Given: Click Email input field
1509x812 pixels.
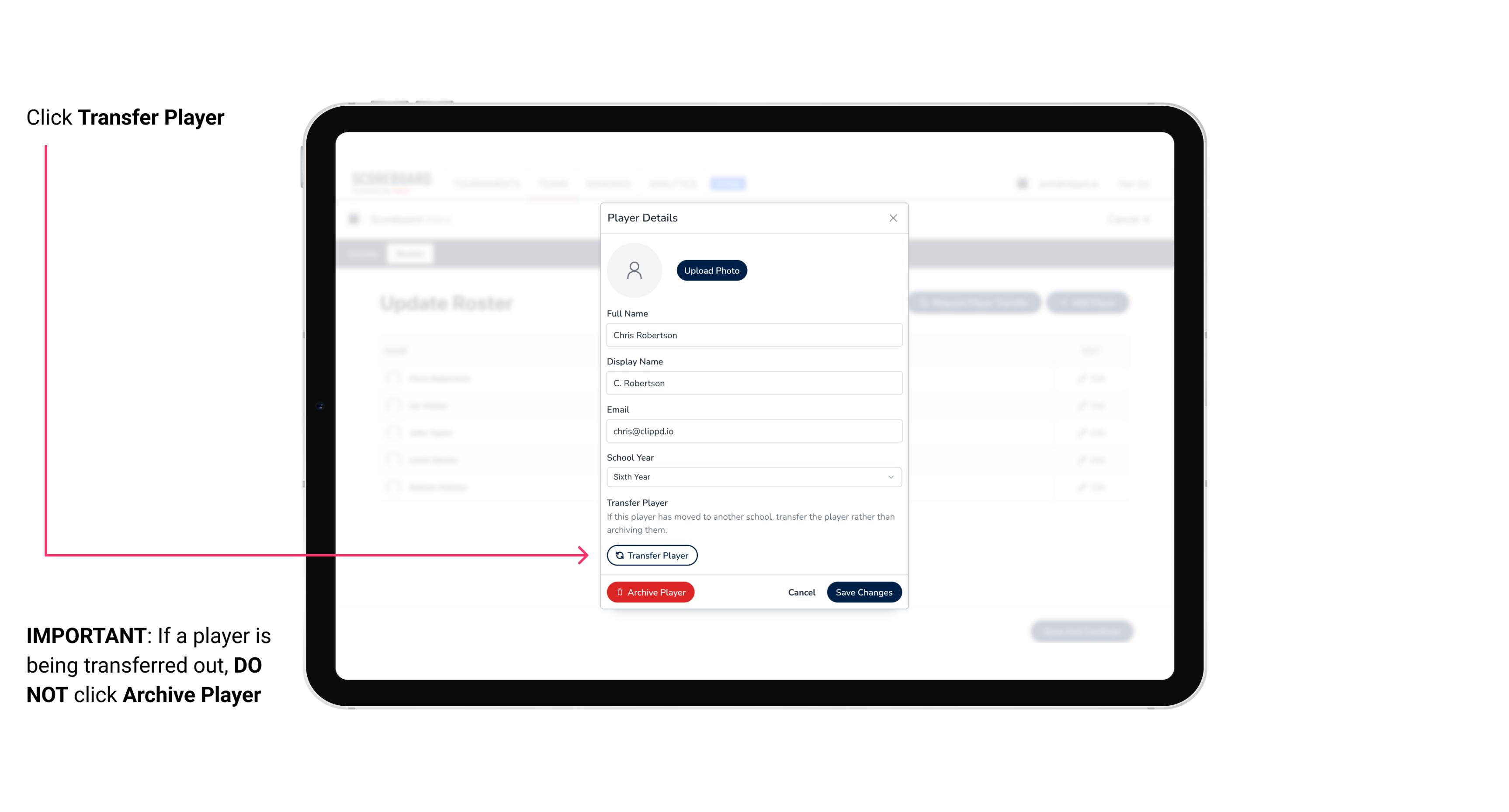Looking at the screenshot, I should (753, 430).
